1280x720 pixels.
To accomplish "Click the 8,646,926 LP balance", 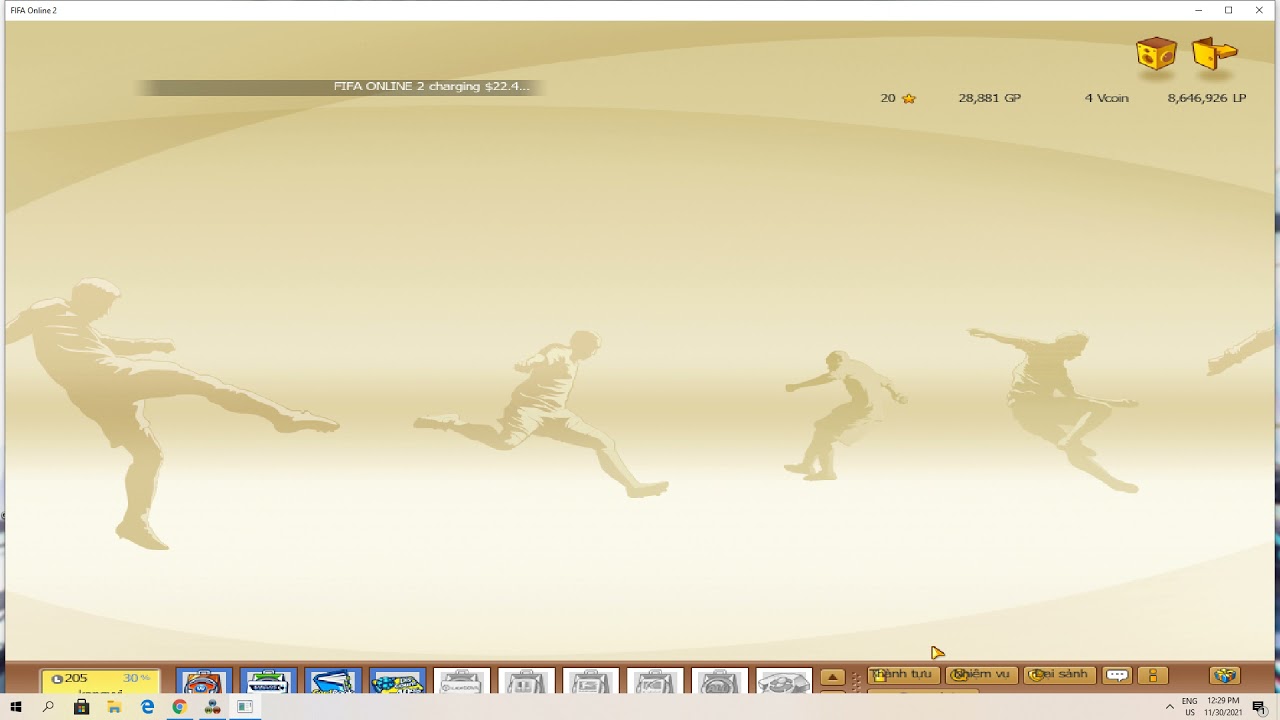I will (x=1207, y=98).
